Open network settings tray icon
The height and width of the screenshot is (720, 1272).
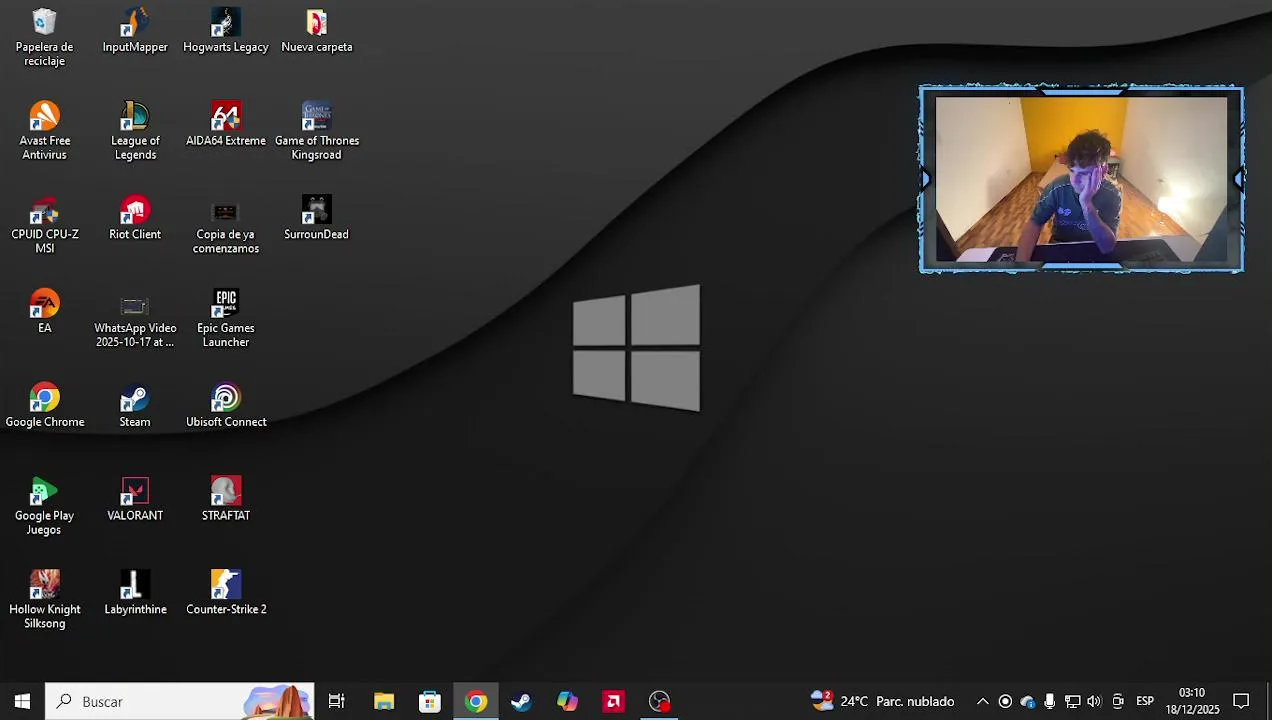(x=1072, y=701)
